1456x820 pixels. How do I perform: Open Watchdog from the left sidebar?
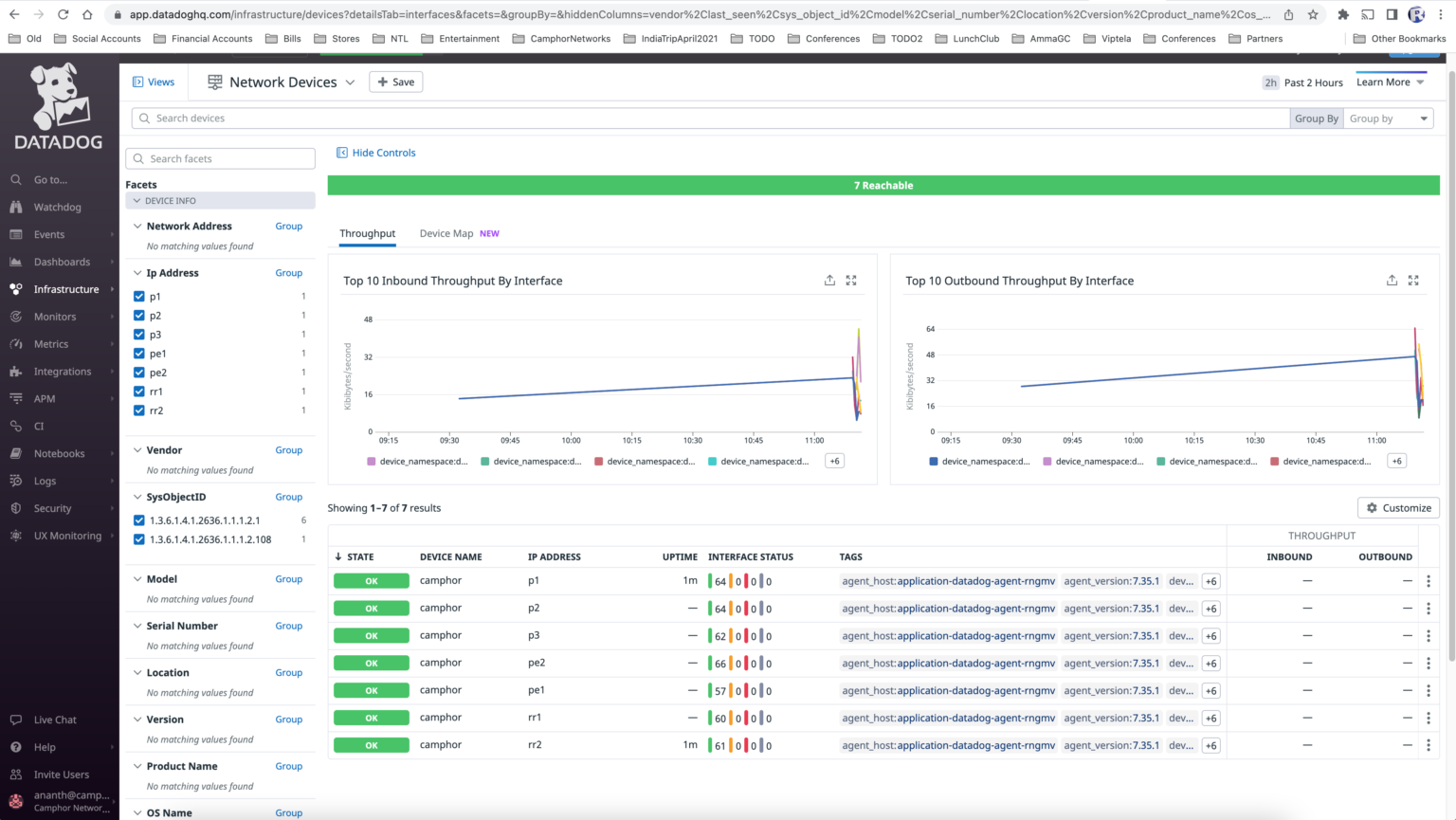point(57,207)
